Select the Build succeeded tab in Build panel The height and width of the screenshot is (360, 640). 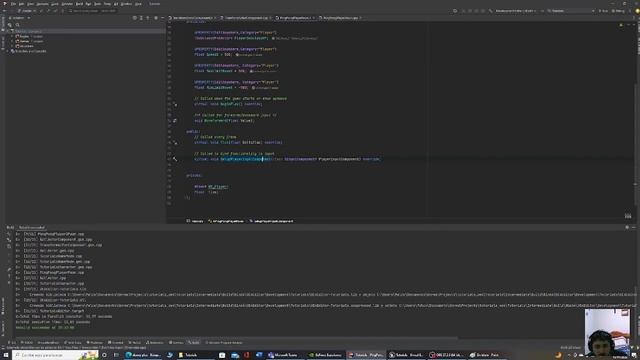[32, 227]
